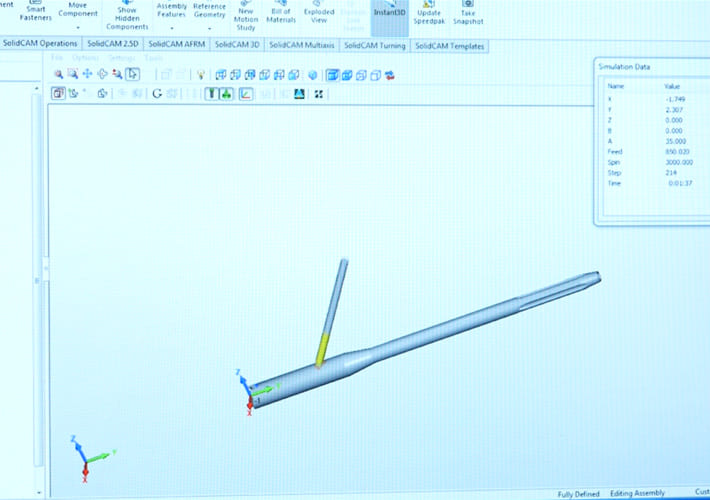Click the Fully Defined status bar text
Image resolution: width=710 pixels, height=500 pixels.
point(578,494)
